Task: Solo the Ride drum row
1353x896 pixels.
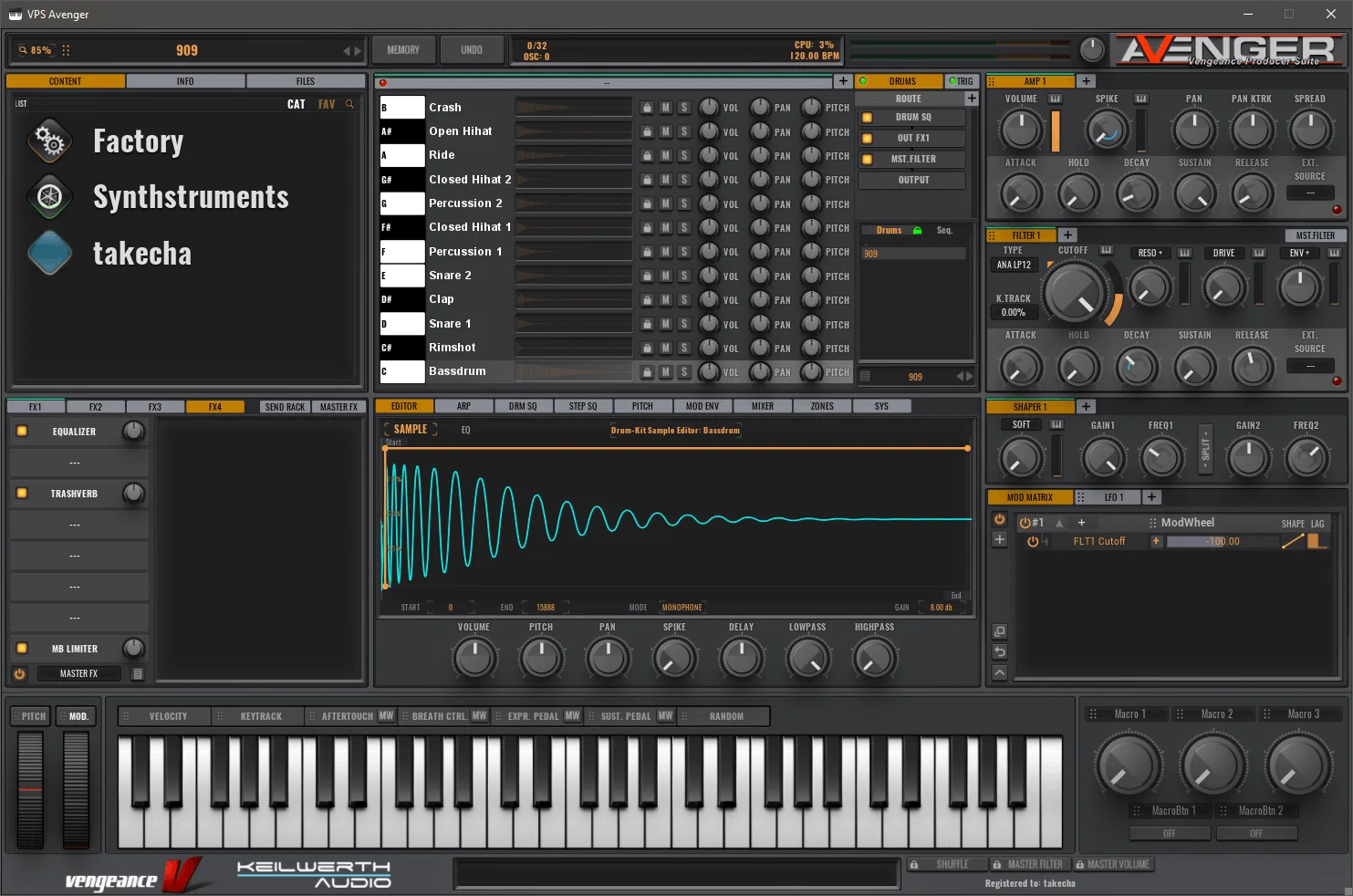Action: [684, 156]
